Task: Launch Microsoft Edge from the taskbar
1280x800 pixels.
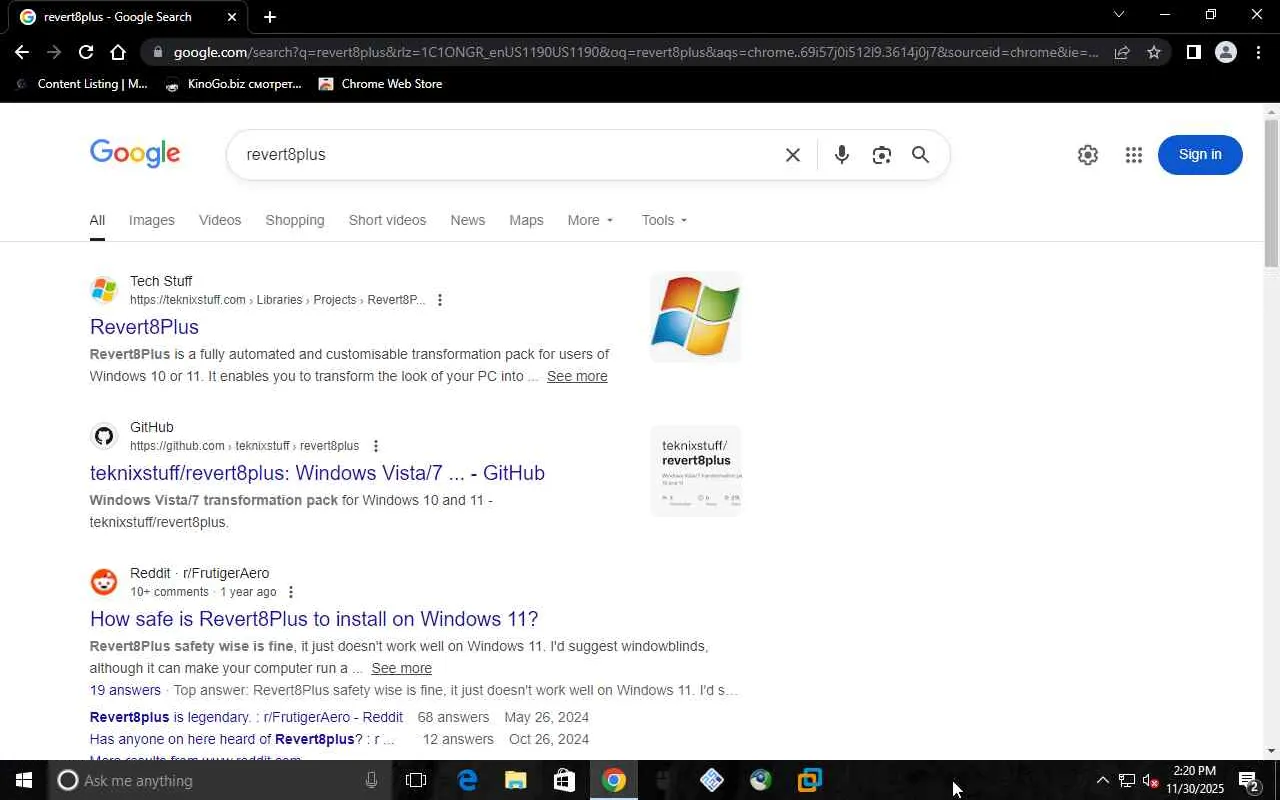Action: click(x=467, y=780)
